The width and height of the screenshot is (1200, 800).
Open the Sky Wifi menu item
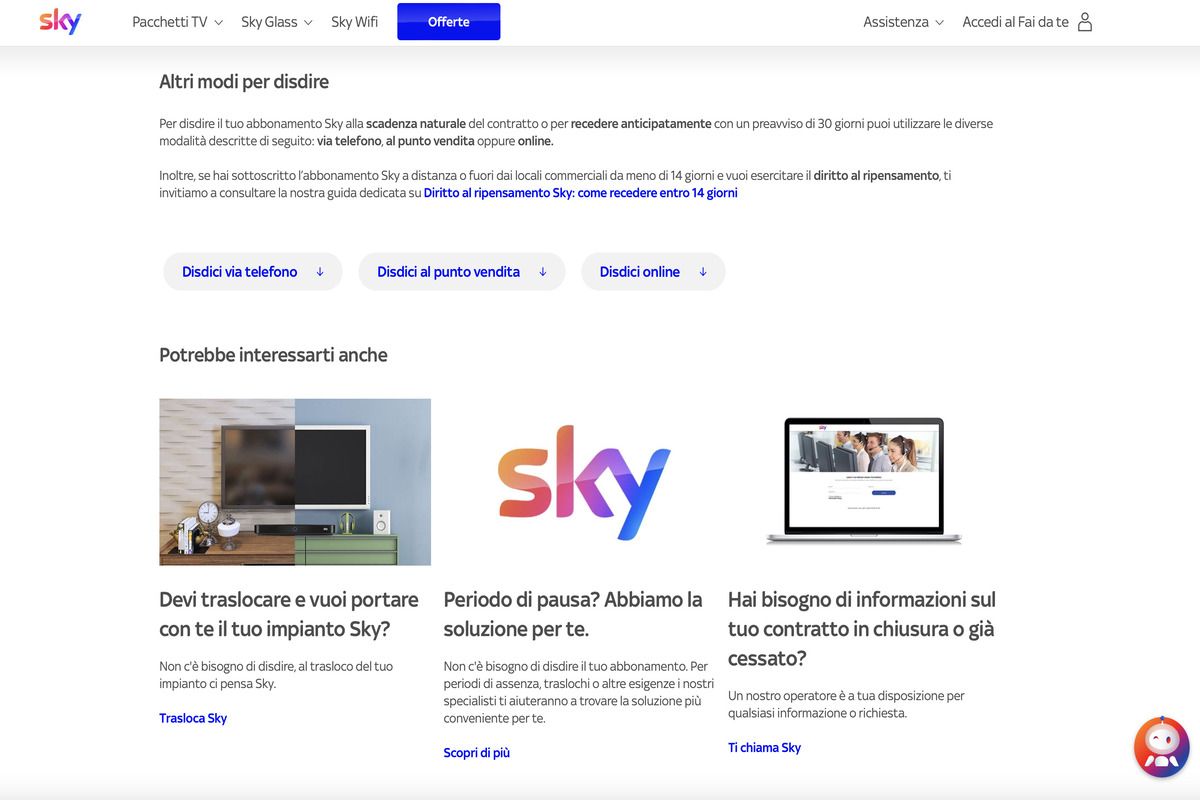pyautogui.click(x=354, y=22)
